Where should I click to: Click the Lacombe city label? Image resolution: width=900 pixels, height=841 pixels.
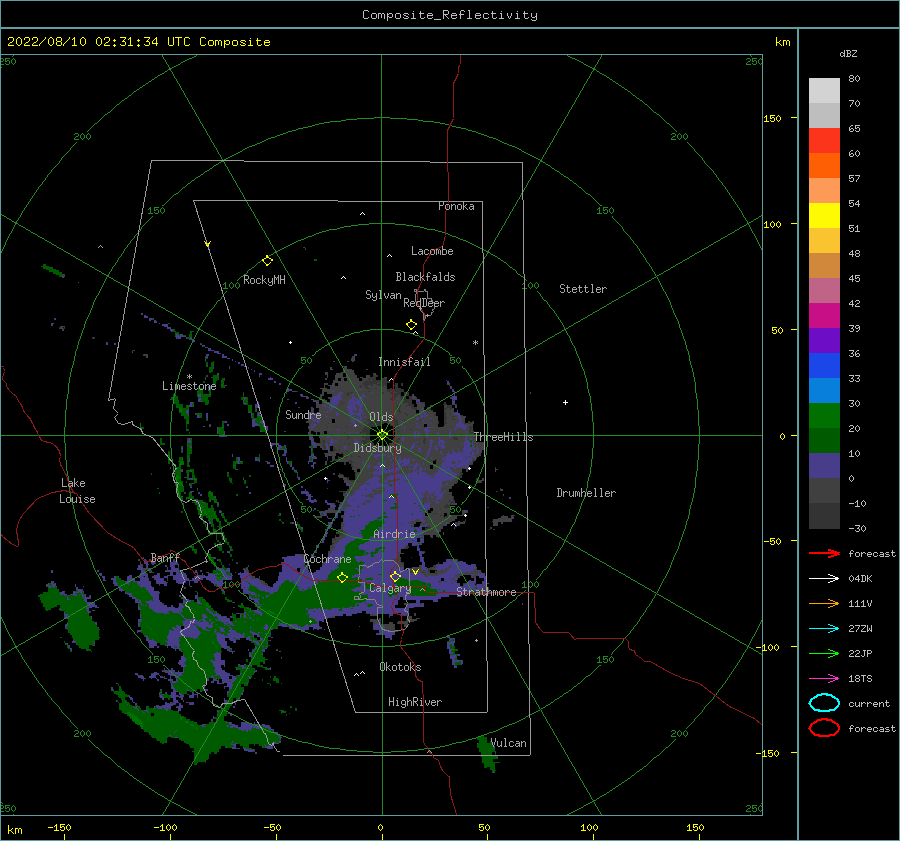(432, 251)
